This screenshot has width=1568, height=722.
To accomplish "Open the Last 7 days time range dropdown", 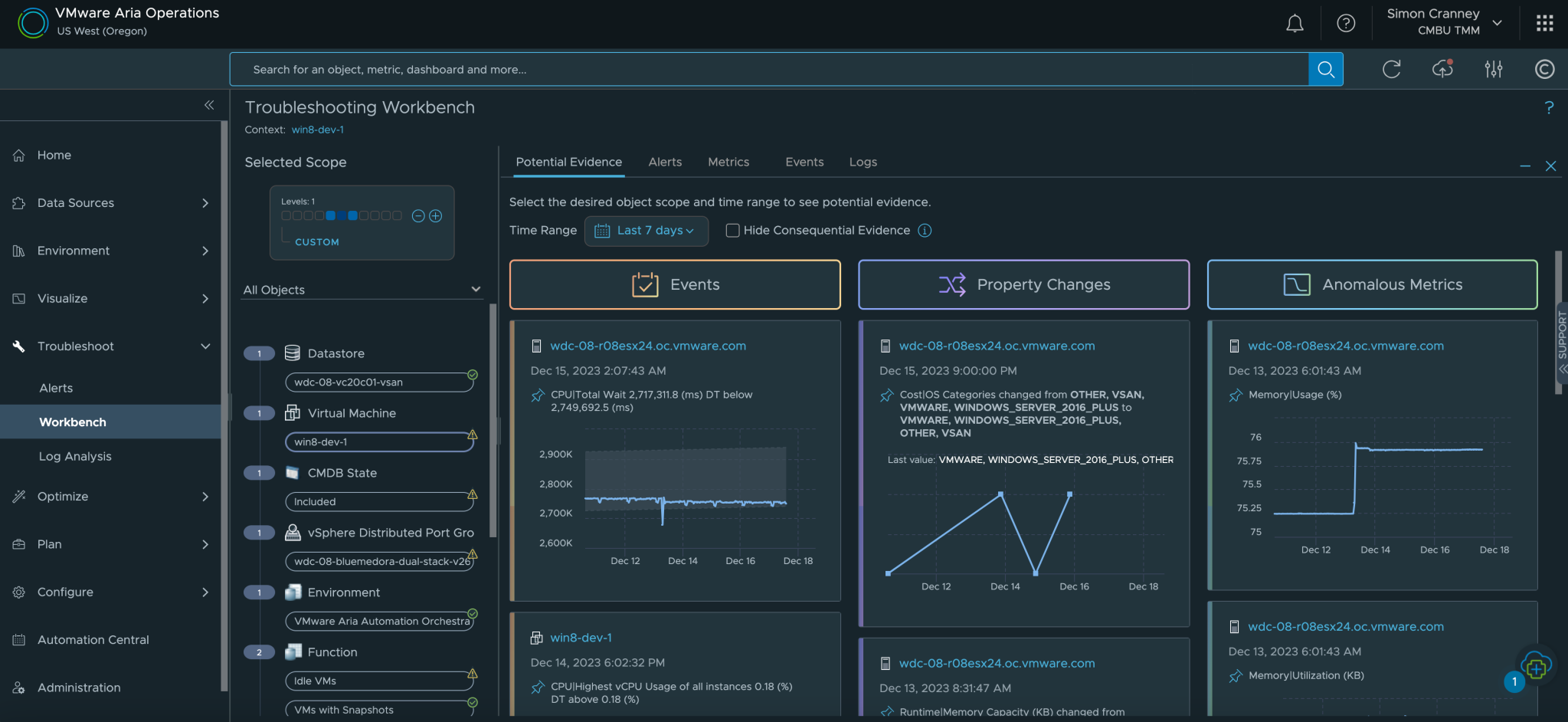I will tap(646, 231).
